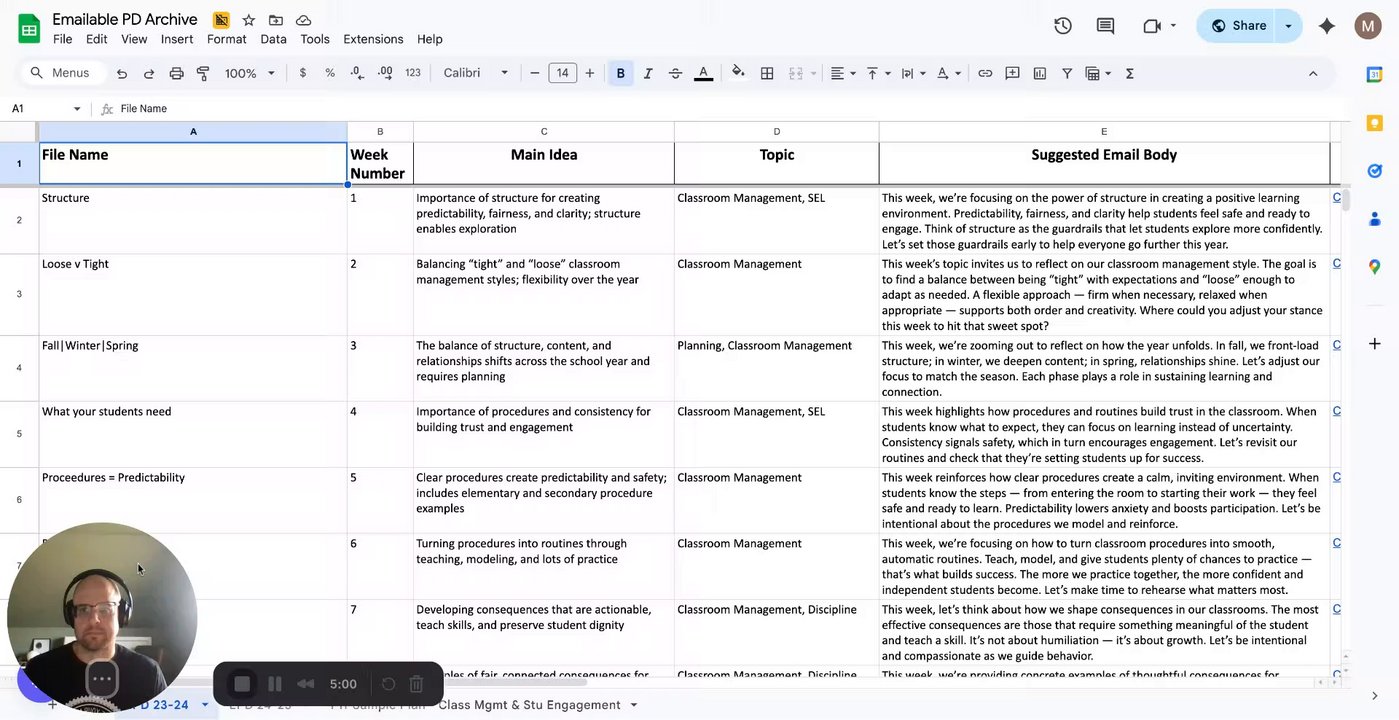The height and width of the screenshot is (720, 1399).
Task: Open the Calibri font dropdown
Action: [x=476, y=73]
